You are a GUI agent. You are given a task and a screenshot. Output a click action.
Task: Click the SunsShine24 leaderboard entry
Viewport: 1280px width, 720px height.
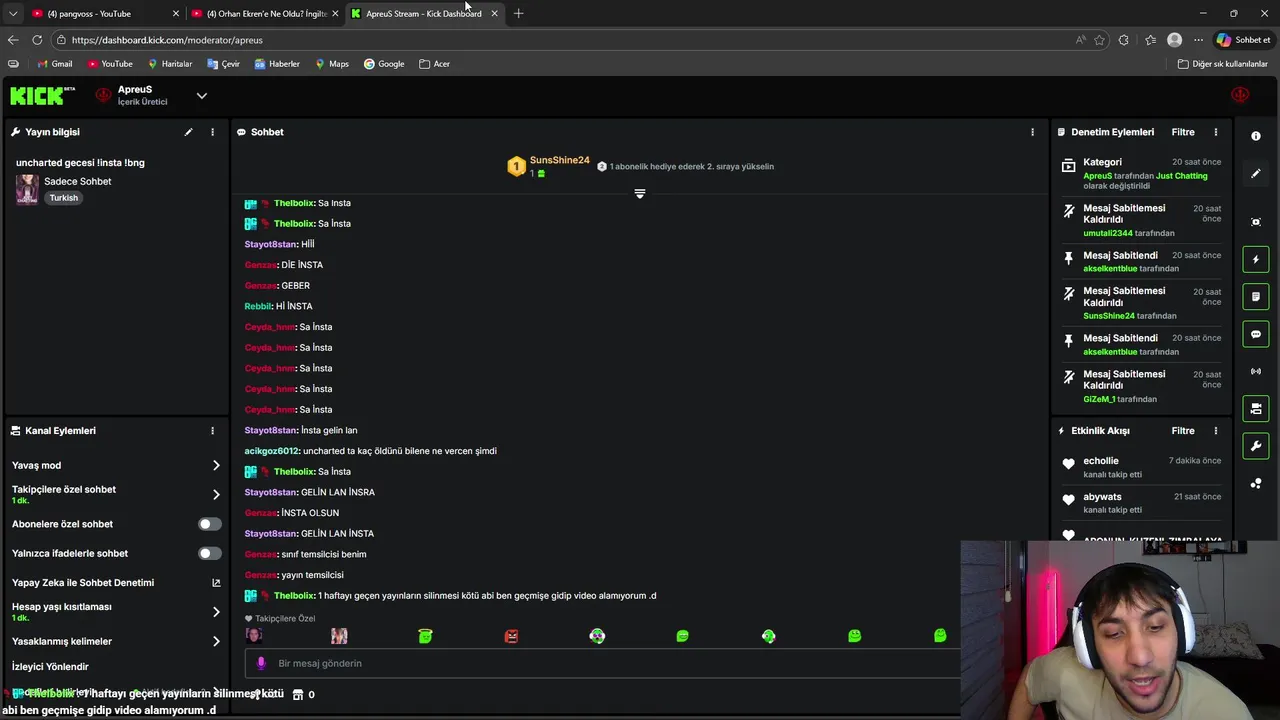coord(548,166)
